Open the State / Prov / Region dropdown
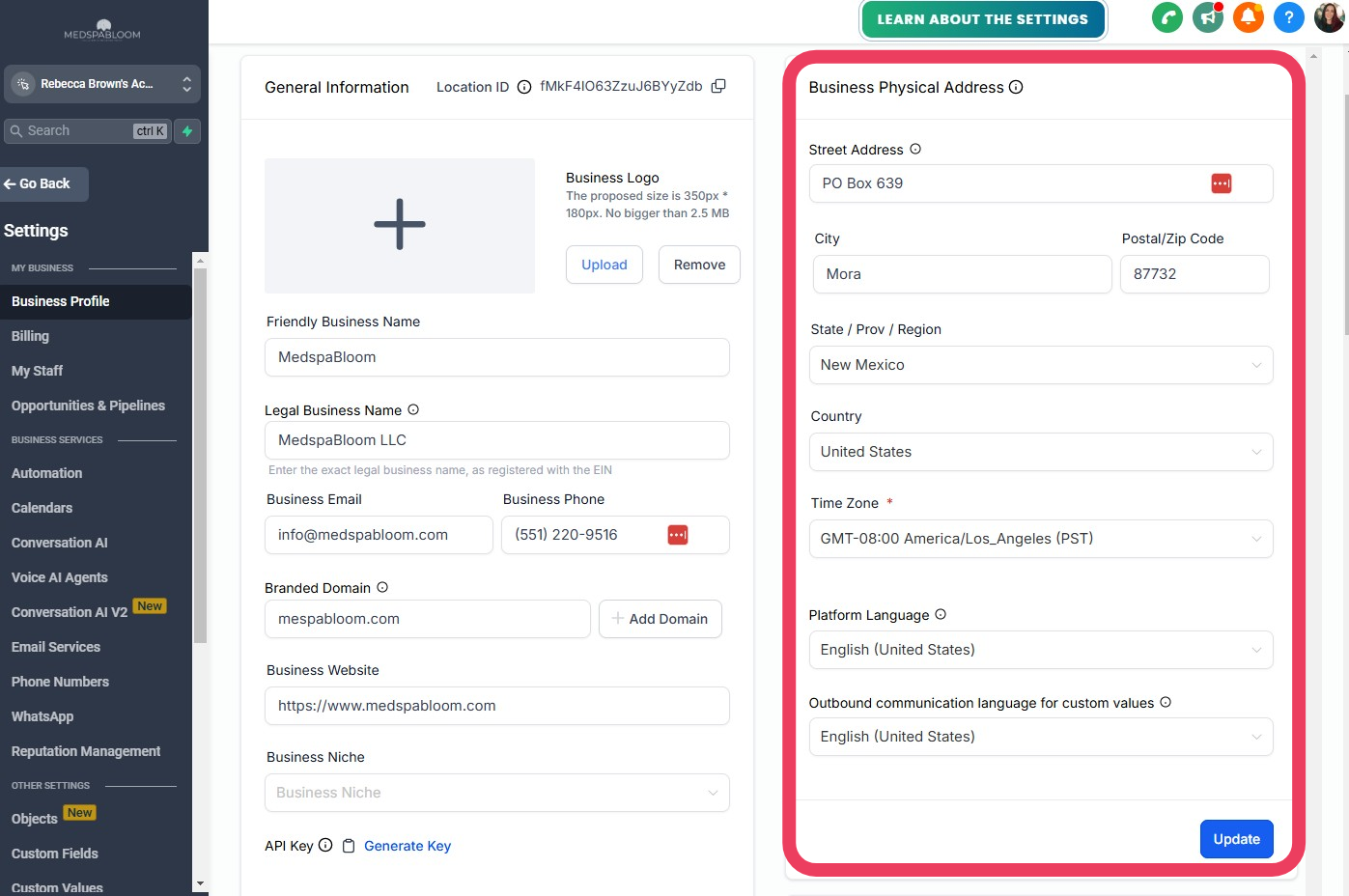 click(x=1041, y=365)
